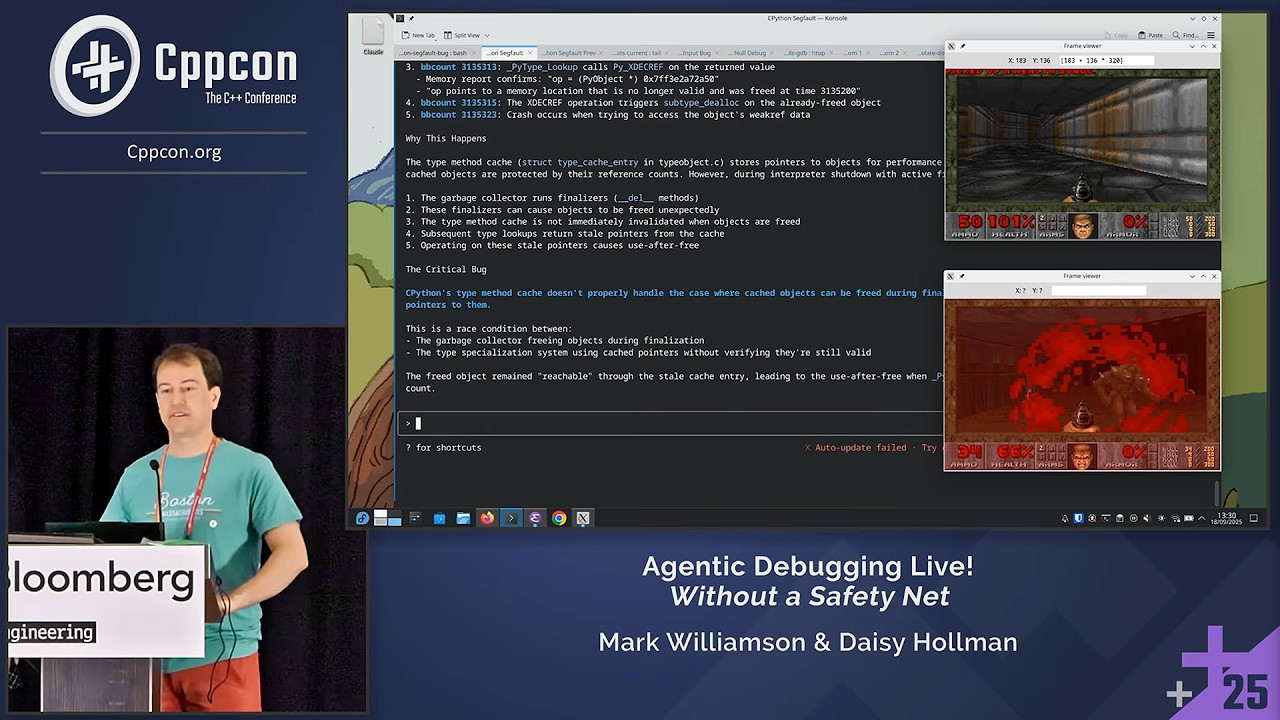This screenshot has width=1280, height=720.
Task: Toggle the Konsole window pin icon
Action: [410, 18]
